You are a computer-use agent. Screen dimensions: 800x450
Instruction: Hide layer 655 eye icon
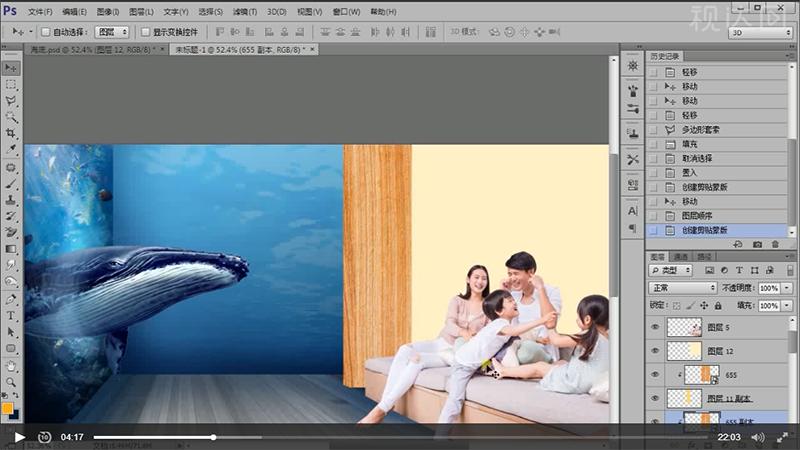point(655,375)
